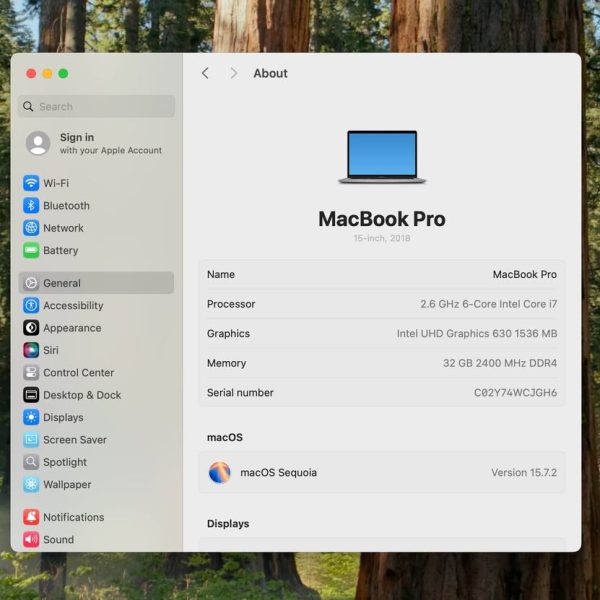Image resolution: width=600 pixels, height=600 pixels.
Task: Go back with the left chevron
Action: pos(205,73)
